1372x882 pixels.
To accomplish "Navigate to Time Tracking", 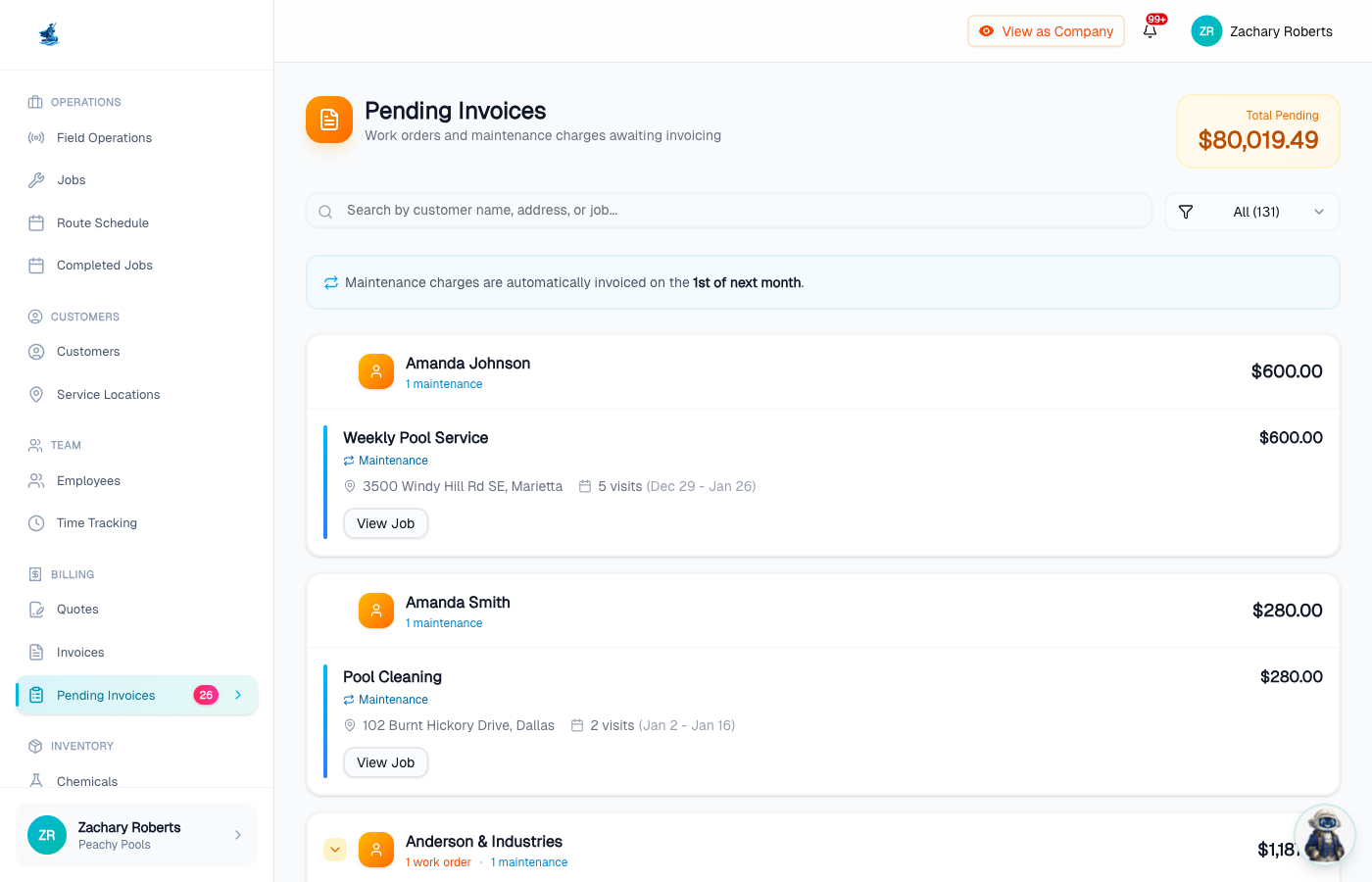I will [96, 523].
